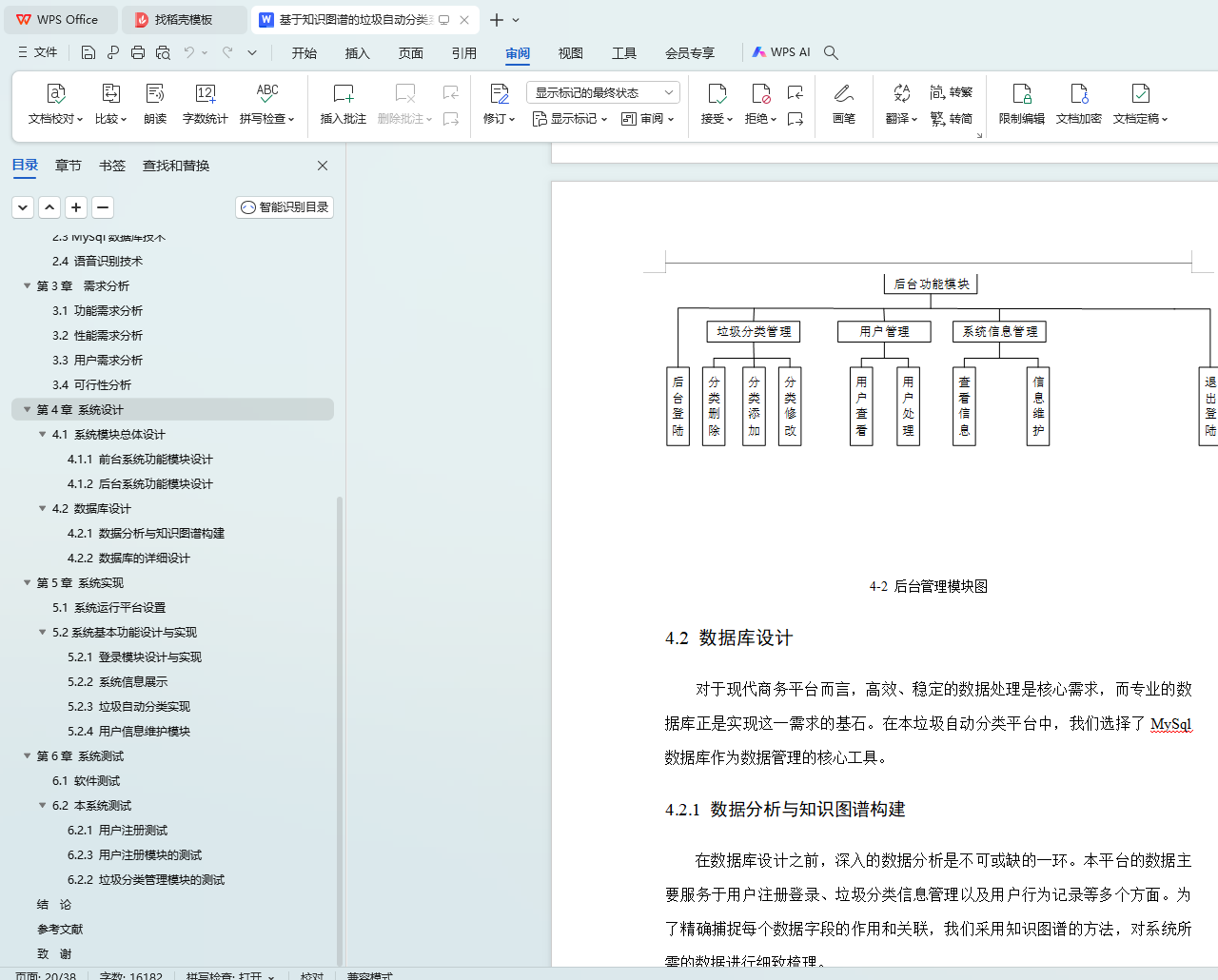Click the 智能识别目录 button
This screenshot has width=1218, height=980.
[x=285, y=207]
